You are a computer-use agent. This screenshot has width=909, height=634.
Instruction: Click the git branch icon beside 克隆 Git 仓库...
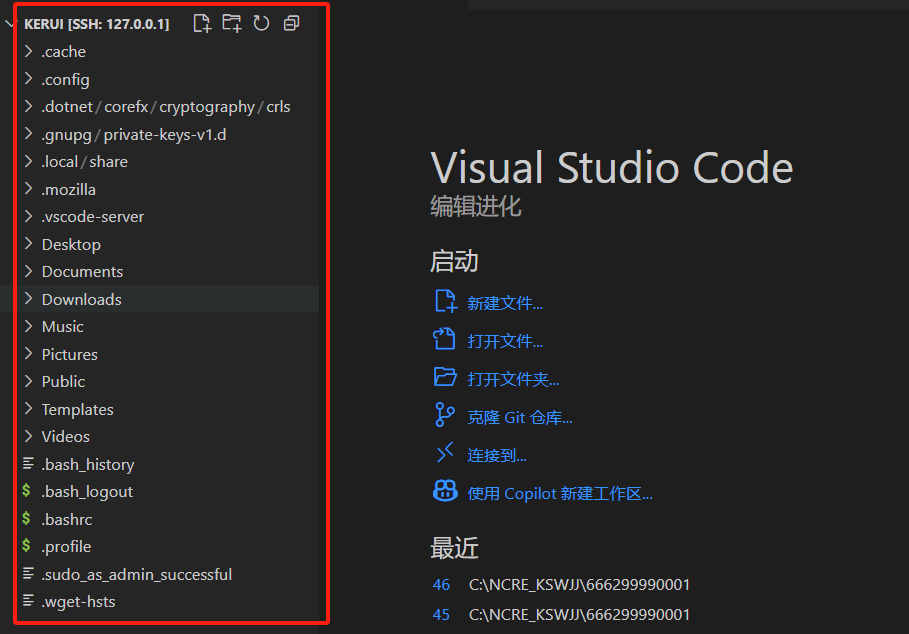point(445,415)
